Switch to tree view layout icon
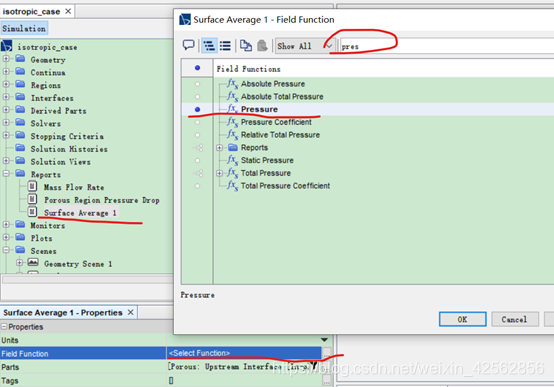 209,46
